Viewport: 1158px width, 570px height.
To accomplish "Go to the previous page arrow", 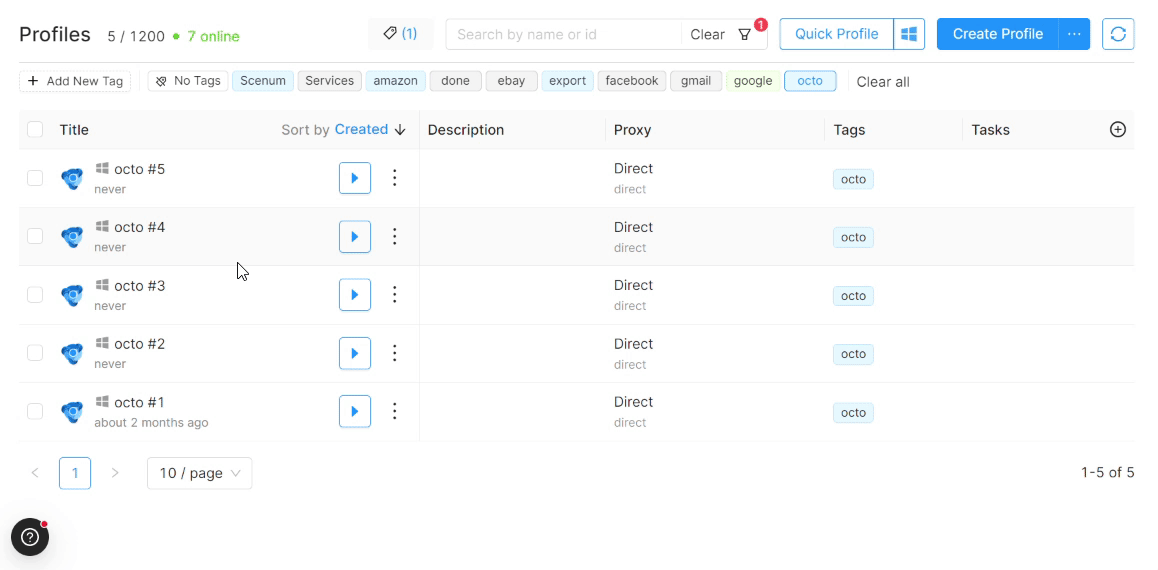I will point(35,473).
